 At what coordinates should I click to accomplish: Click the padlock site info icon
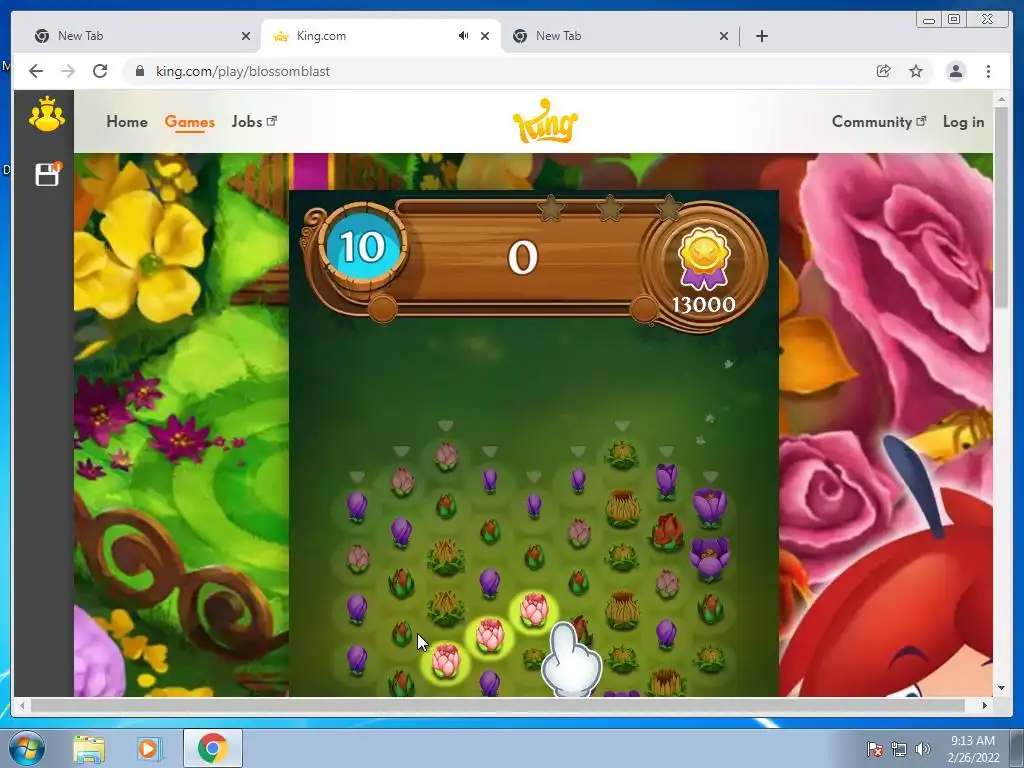[x=139, y=71]
